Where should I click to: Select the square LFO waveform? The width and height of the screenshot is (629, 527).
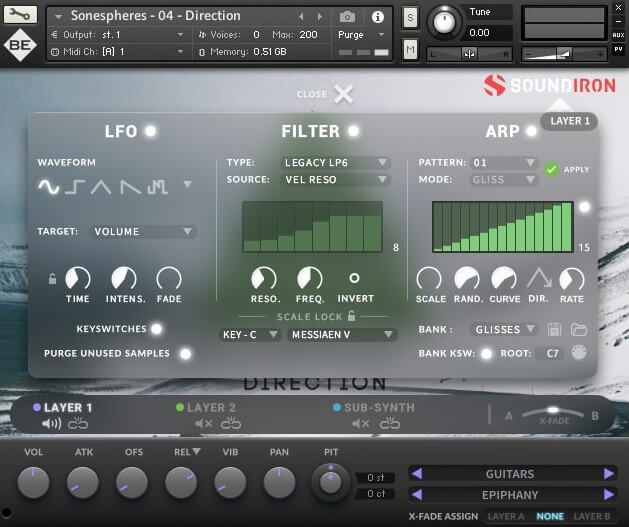75,186
